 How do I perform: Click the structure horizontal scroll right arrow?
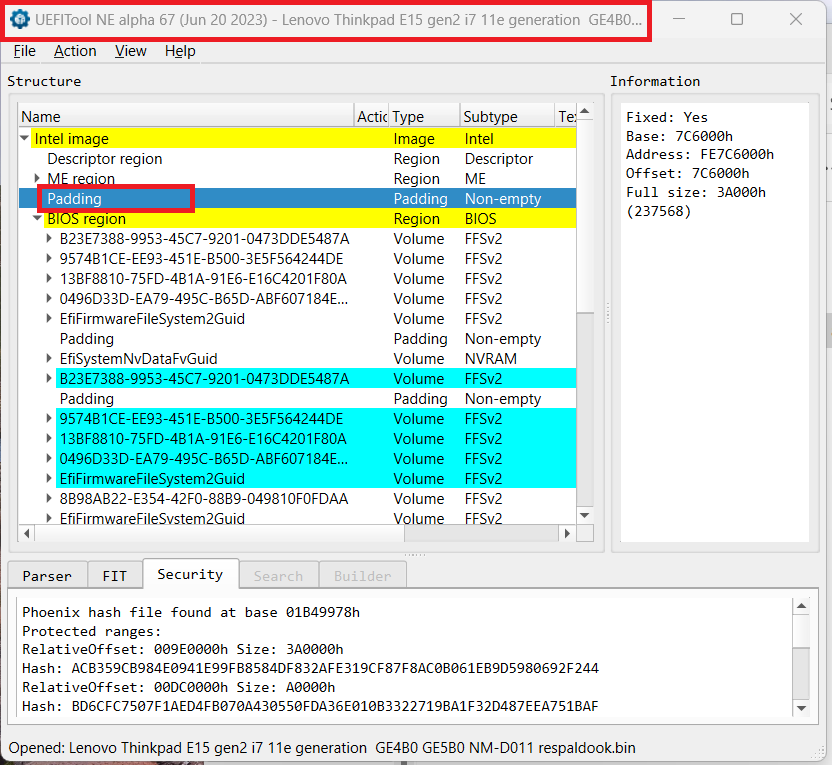[567, 533]
